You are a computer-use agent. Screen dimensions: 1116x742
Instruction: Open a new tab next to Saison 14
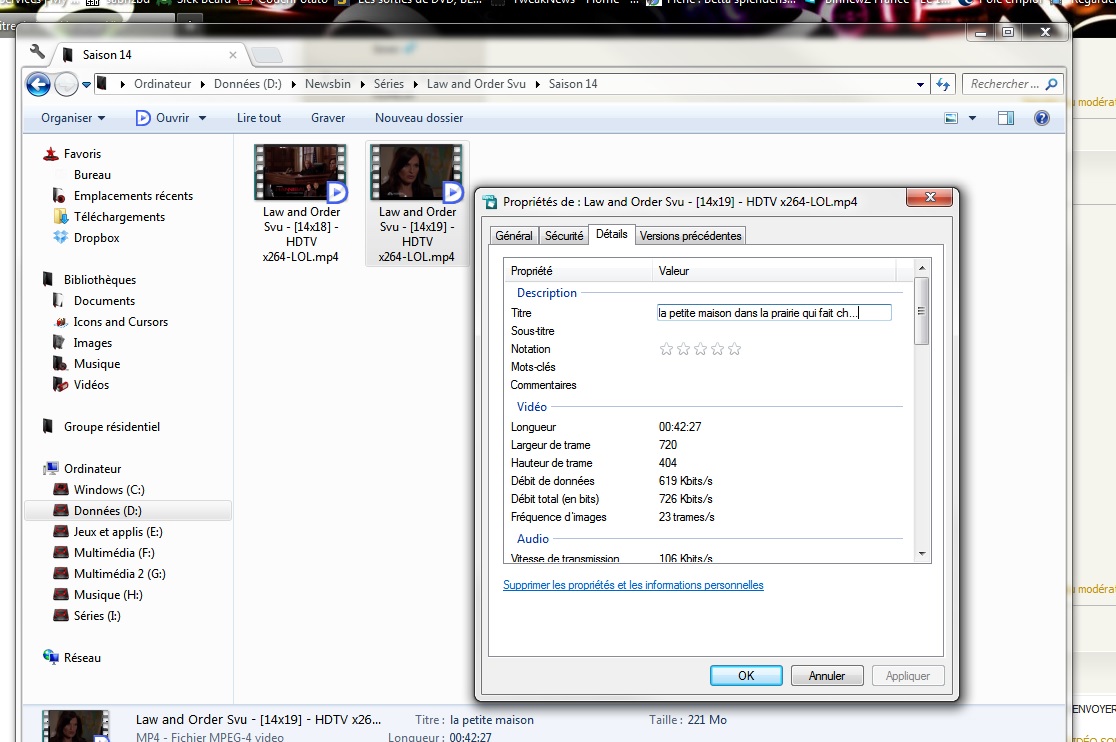[x=267, y=55]
